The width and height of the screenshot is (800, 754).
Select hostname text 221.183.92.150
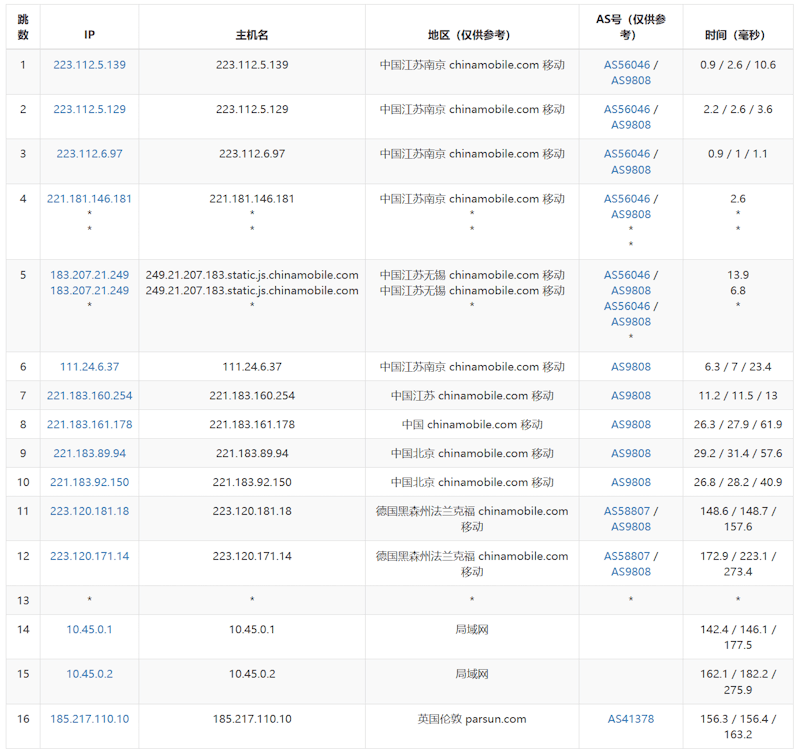click(x=252, y=482)
